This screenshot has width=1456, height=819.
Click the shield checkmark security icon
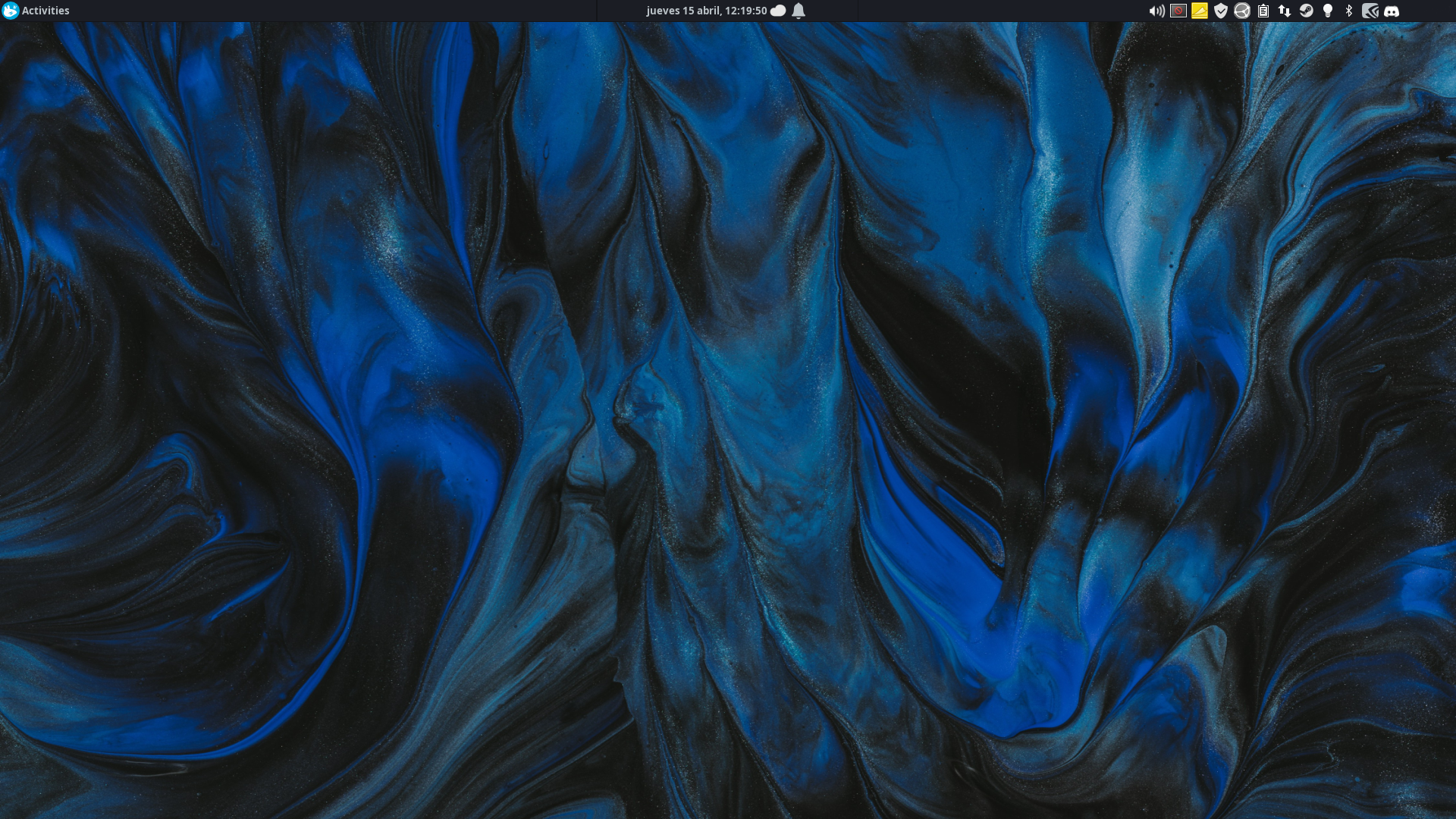1220,11
